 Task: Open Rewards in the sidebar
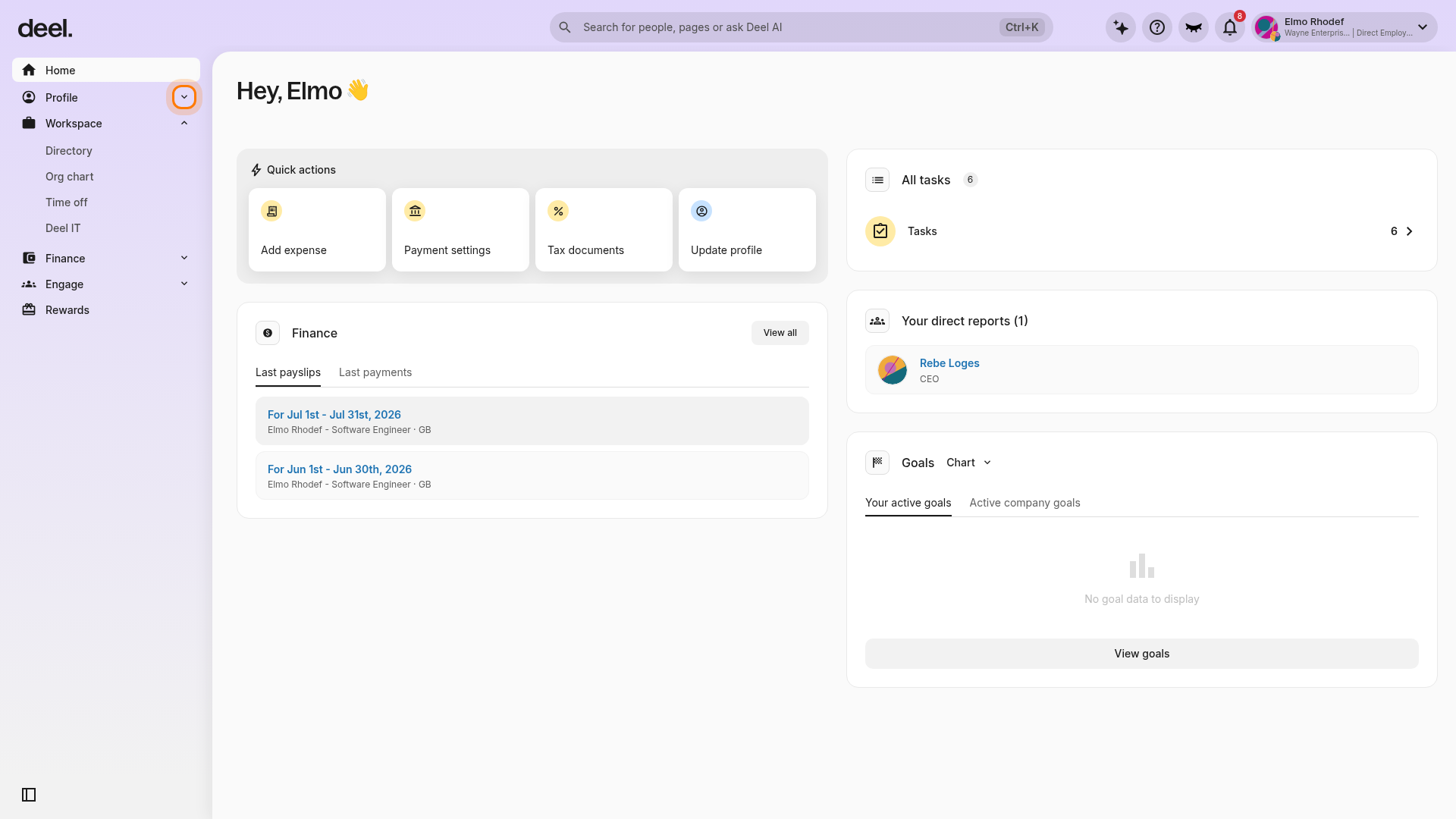click(67, 309)
